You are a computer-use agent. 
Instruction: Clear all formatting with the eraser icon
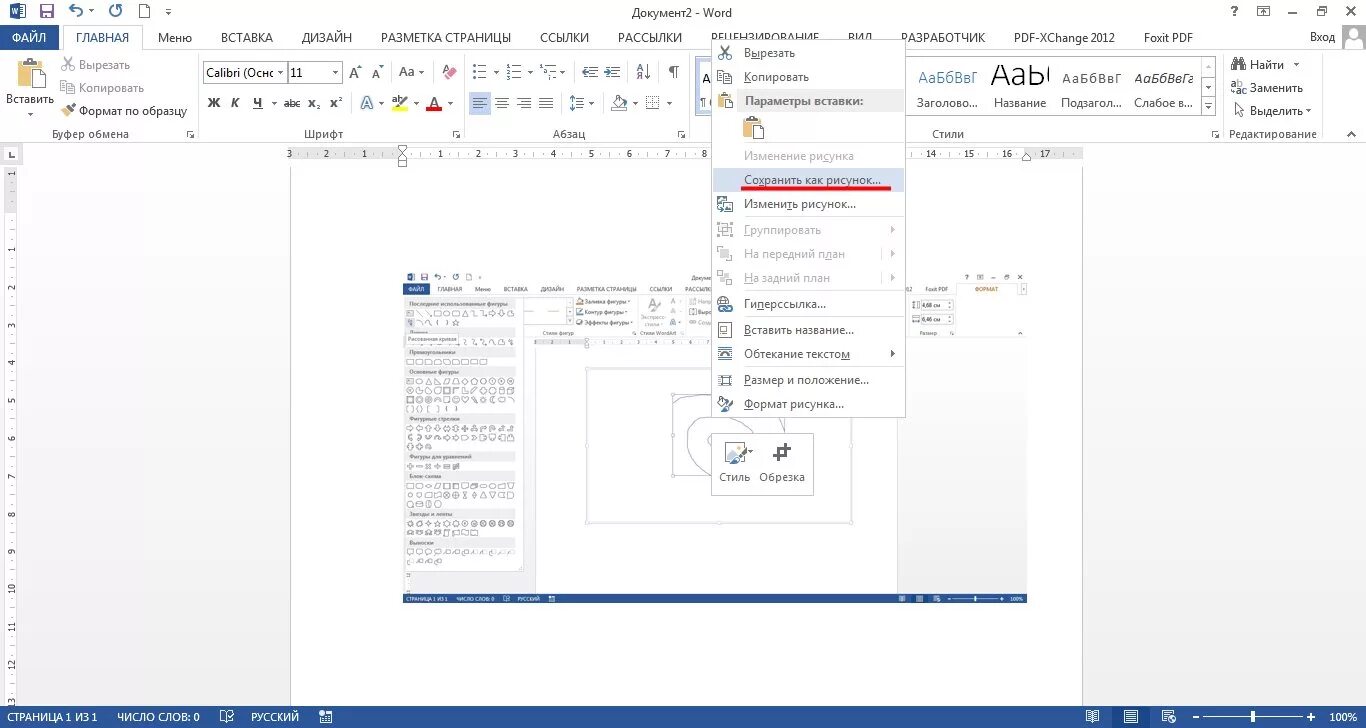449,72
